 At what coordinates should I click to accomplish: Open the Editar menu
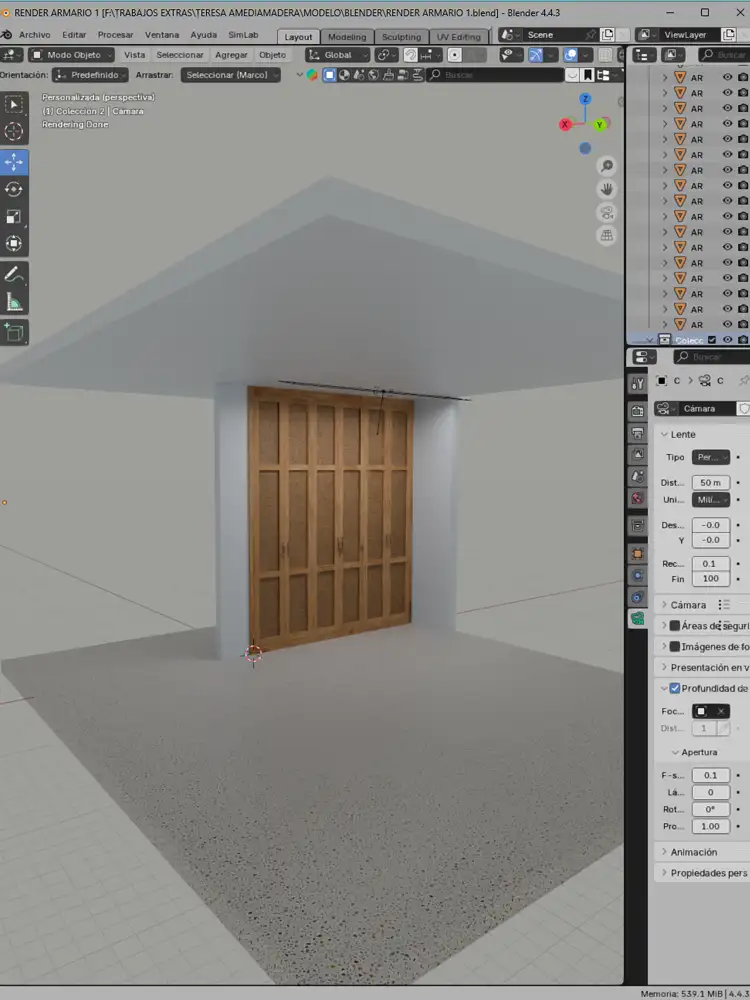pos(74,35)
